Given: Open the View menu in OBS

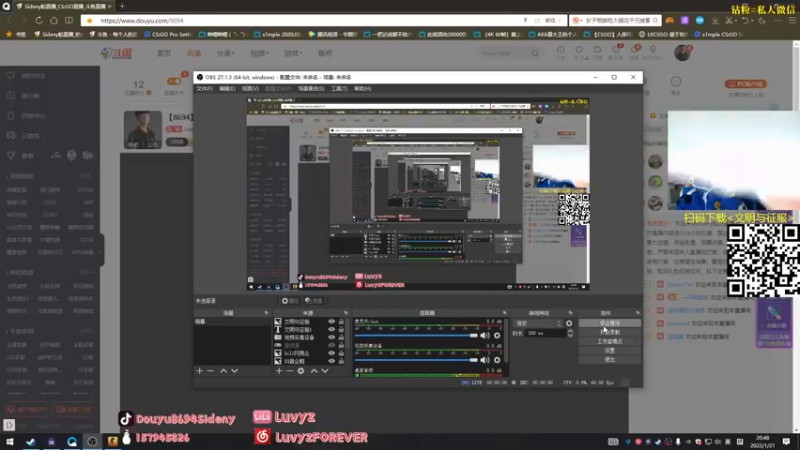Looking at the screenshot, I should (250, 89).
